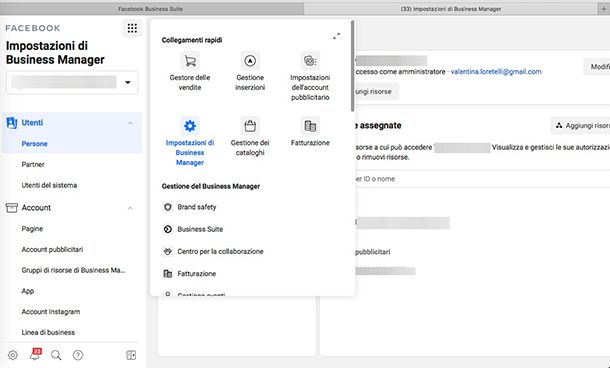Open the help question mark icon
Screen dimensions: 610x368
(x=78, y=355)
